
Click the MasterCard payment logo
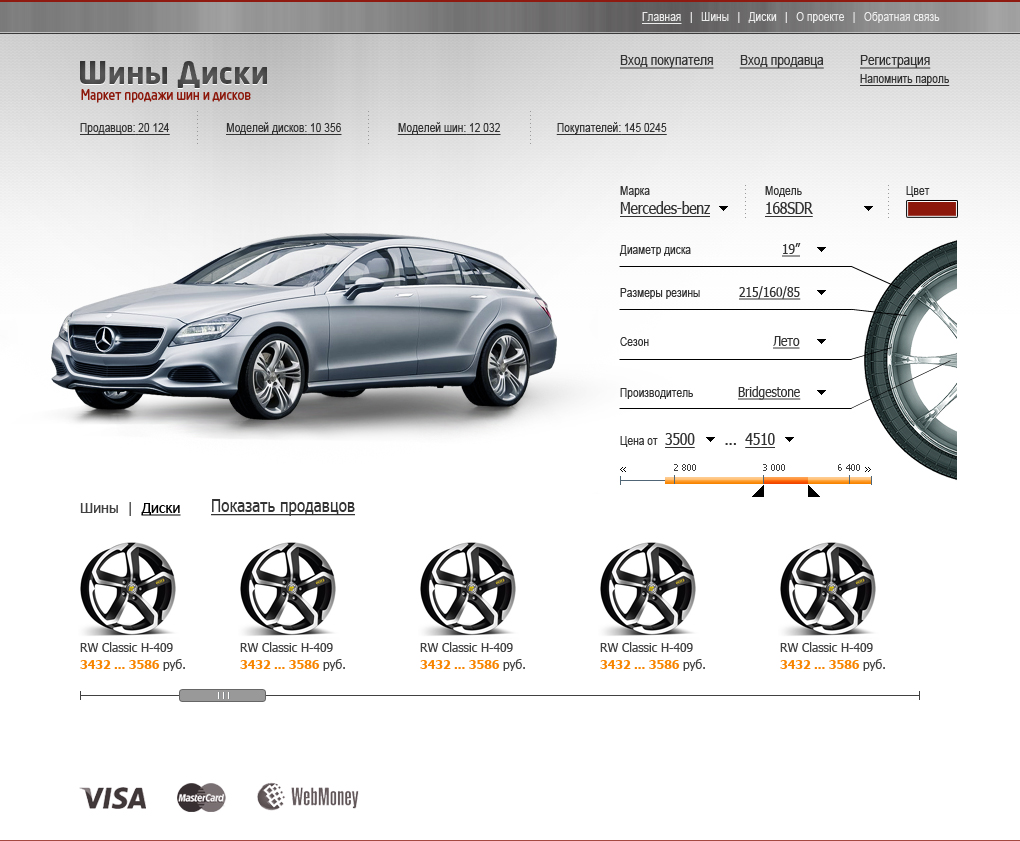[201, 797]
